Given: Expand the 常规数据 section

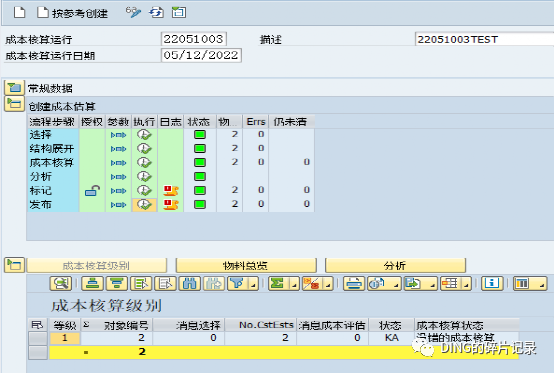Looking at the screenshot, I should tap(14, 88).
